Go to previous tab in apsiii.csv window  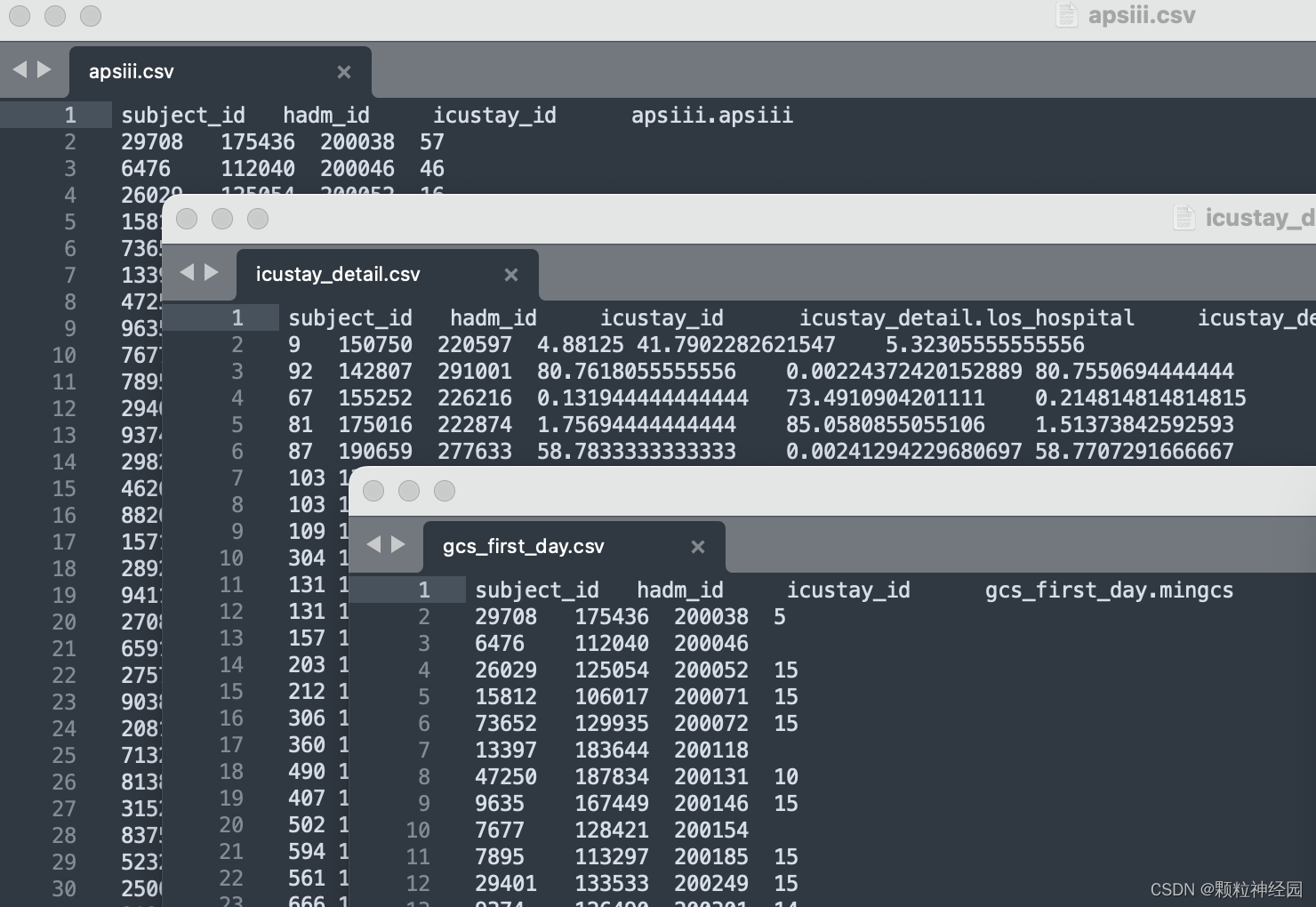point(20,69)
